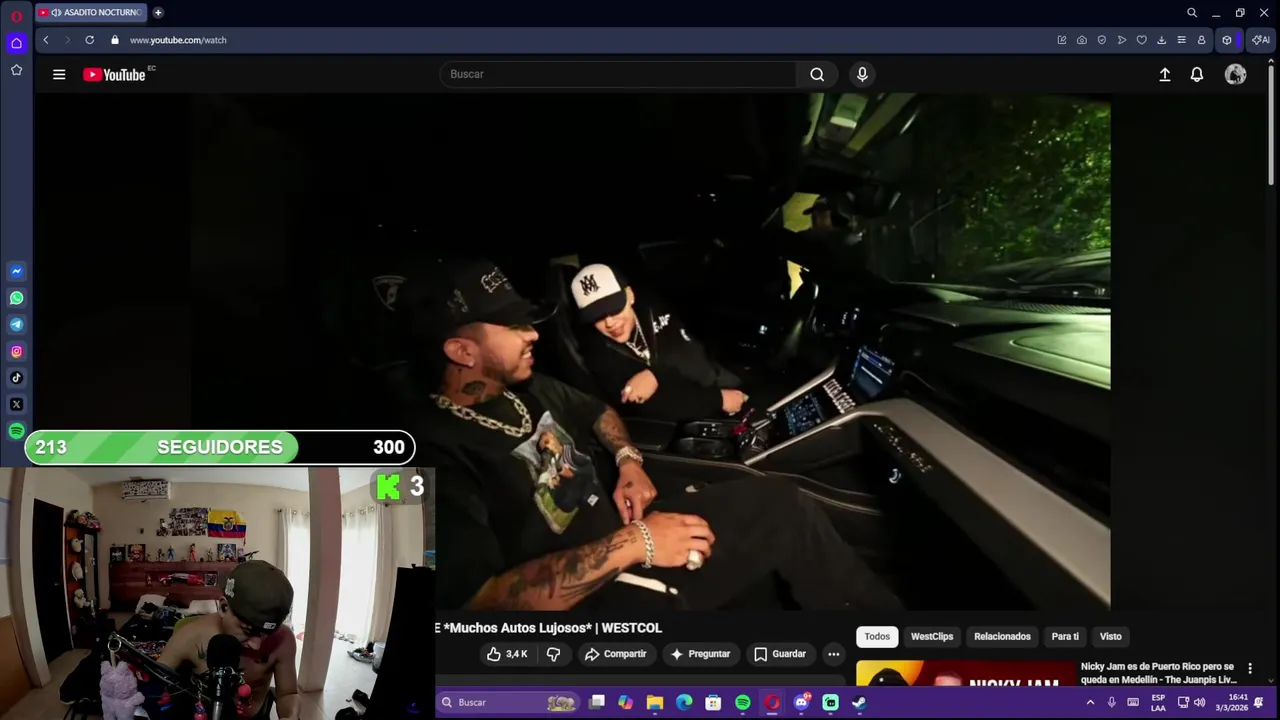Open the Nicky Jam video thumbnail
Viewport: 1280px width, 720px height.
tap(965, 674)
